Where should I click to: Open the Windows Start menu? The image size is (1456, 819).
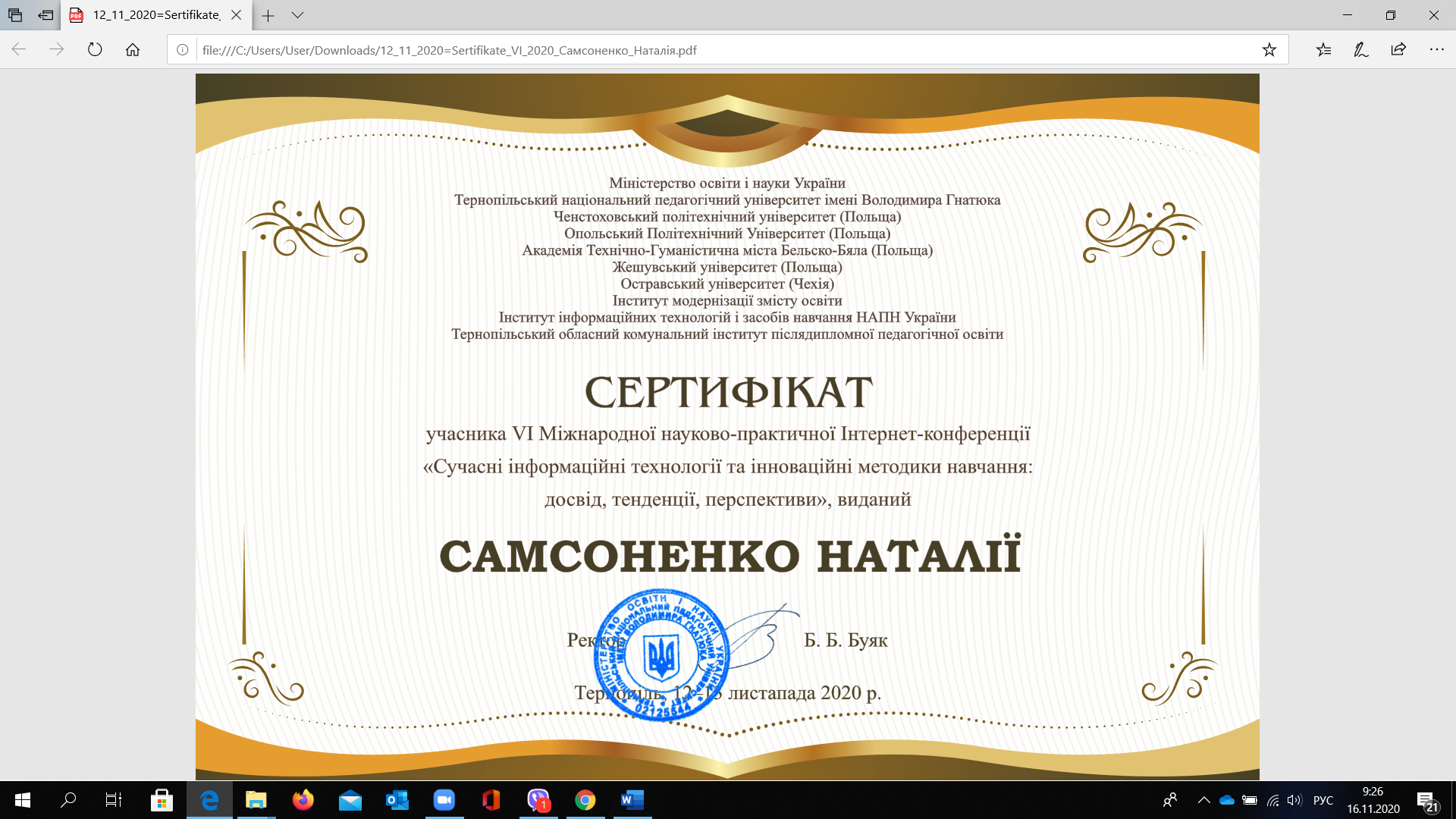(x=23, y=800)
